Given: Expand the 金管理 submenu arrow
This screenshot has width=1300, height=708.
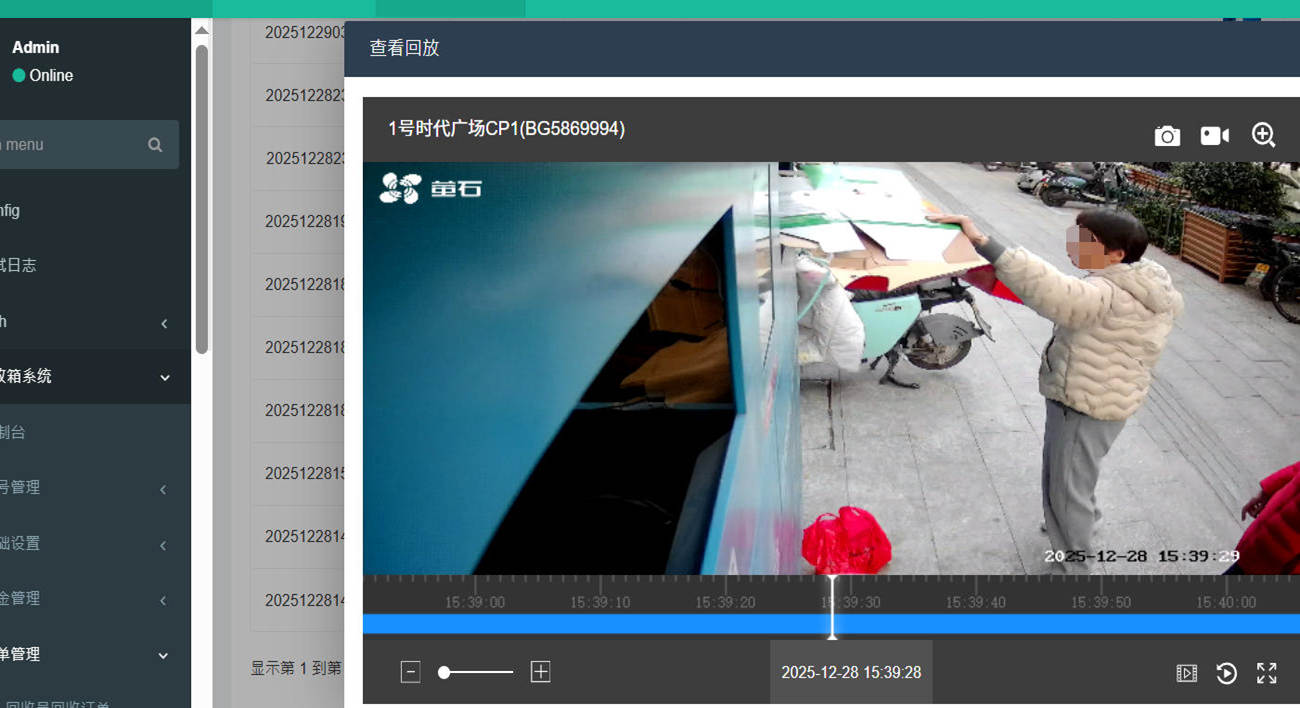Looking at the screenshot, I should 164,600.
